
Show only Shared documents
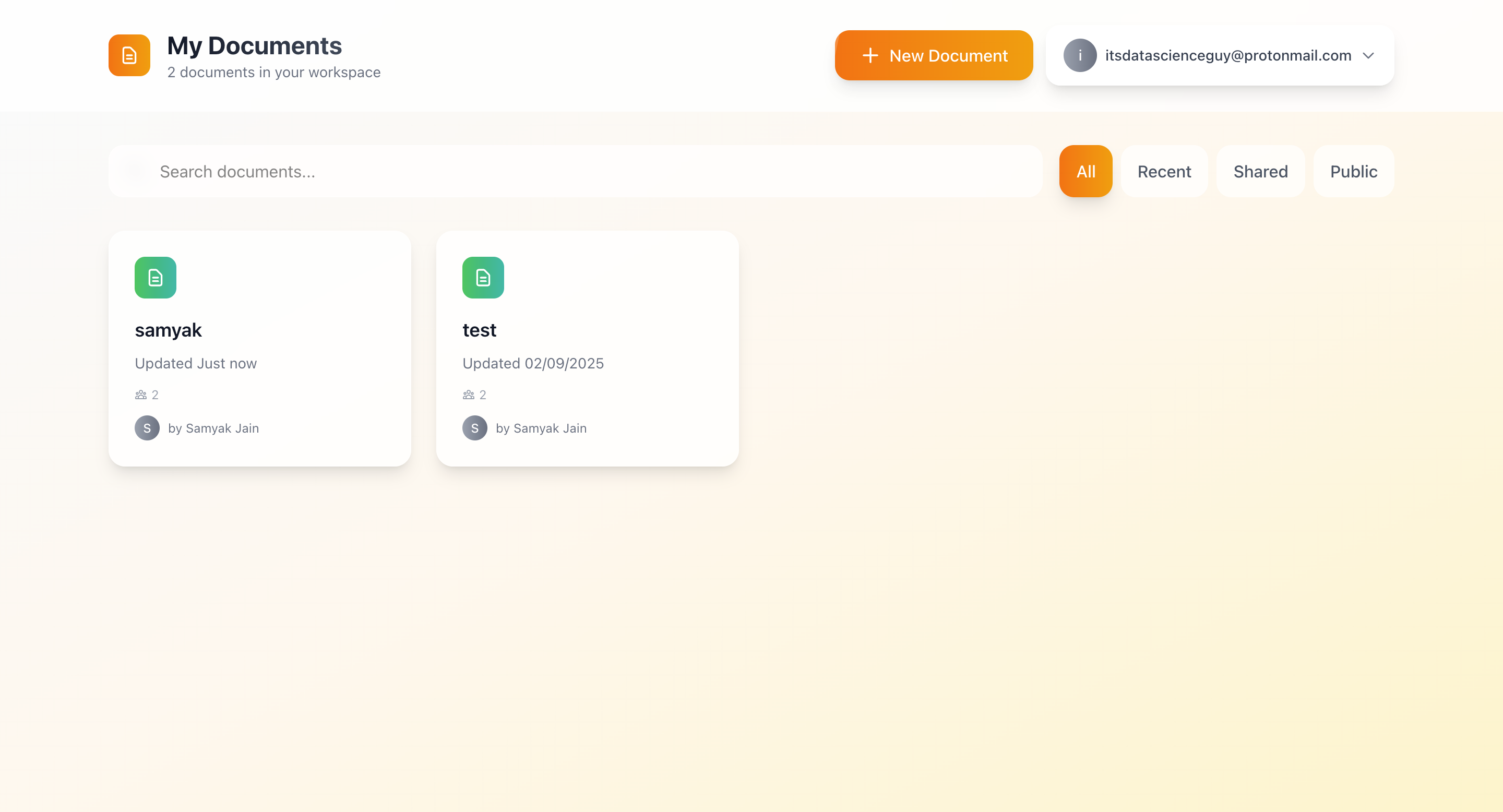(1260, 172)
